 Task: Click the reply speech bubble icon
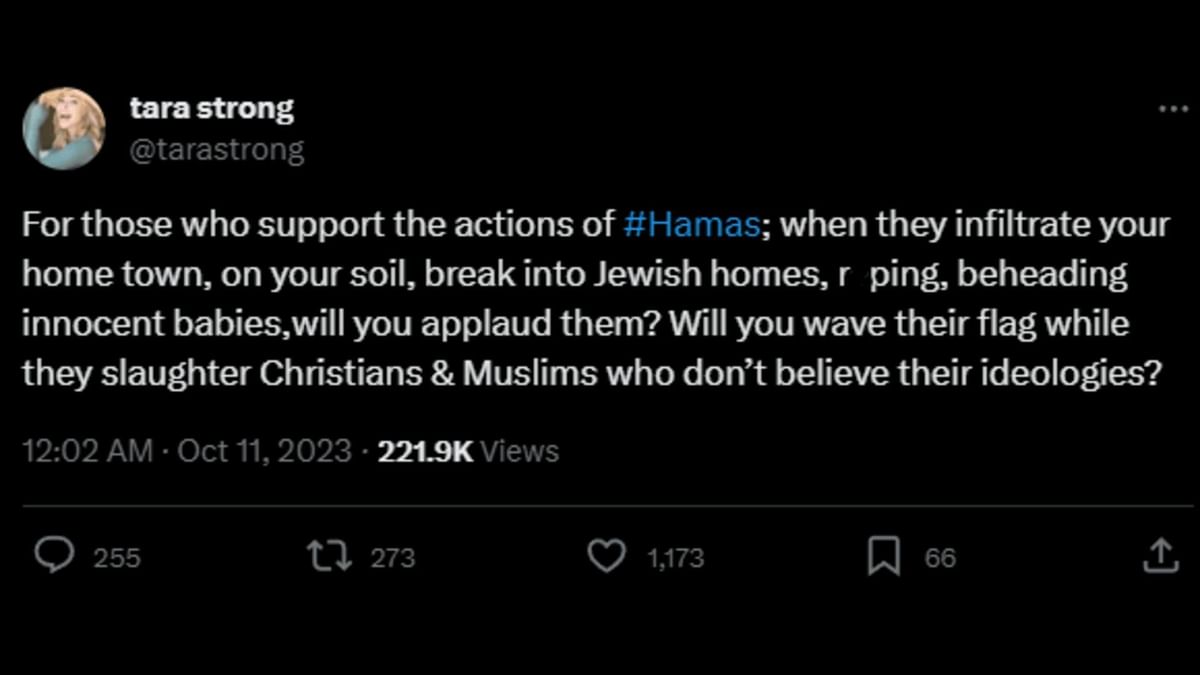click(54, 556)
